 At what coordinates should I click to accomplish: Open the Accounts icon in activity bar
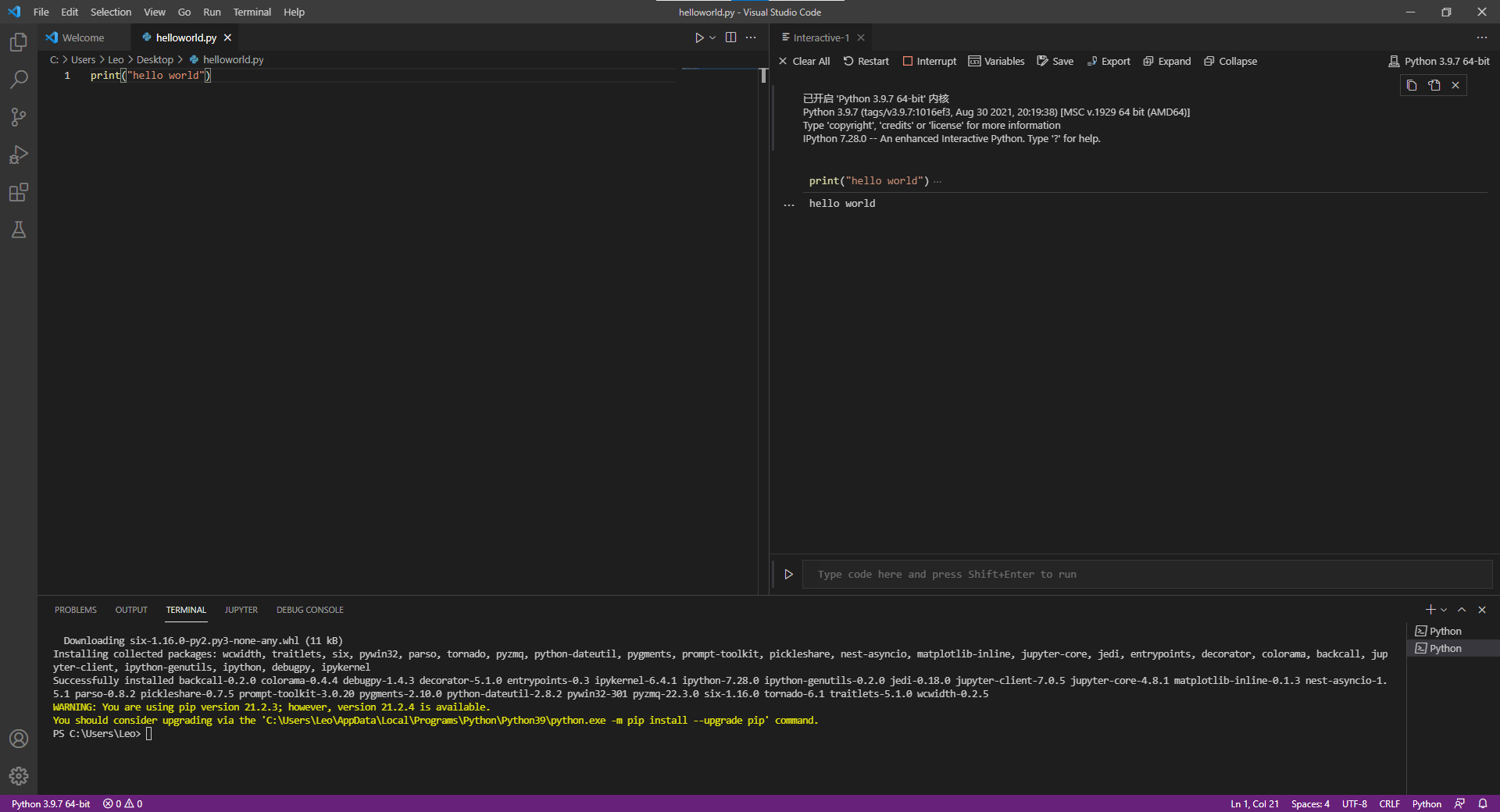pos(19,739)
